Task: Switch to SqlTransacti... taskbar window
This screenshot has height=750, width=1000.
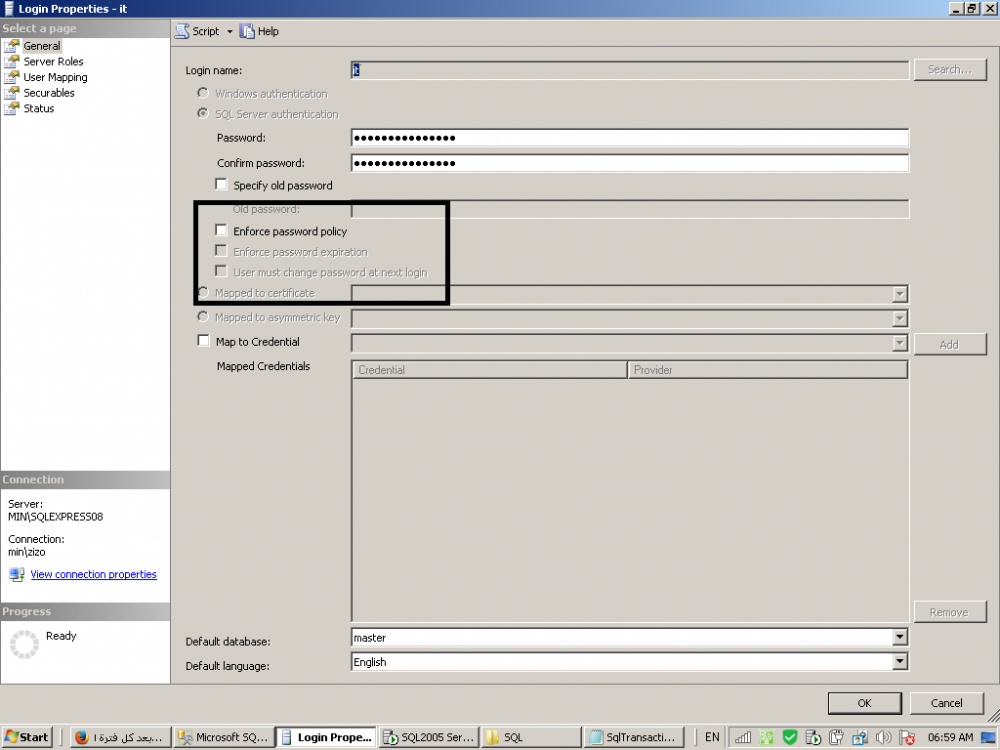Action: (634, 737)
